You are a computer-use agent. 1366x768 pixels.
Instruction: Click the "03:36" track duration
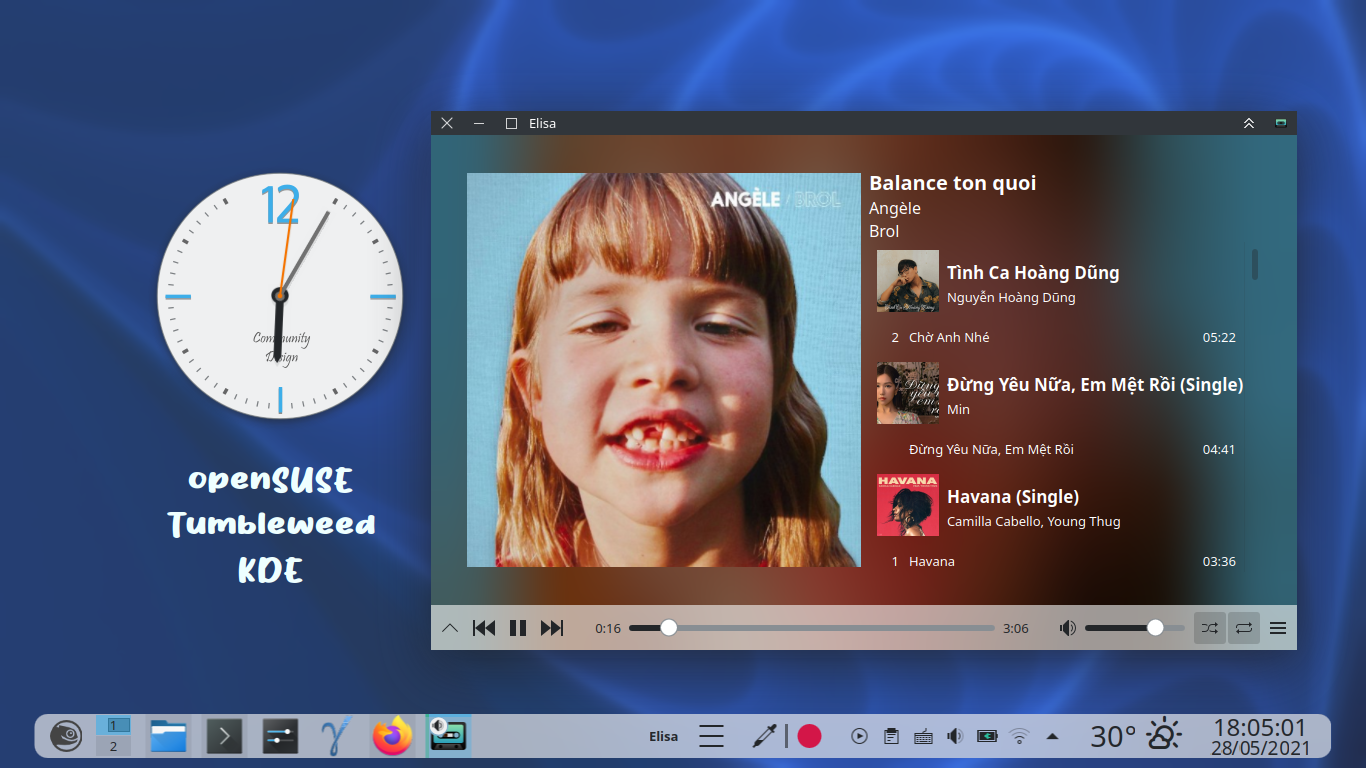[x=1219, y=562]
